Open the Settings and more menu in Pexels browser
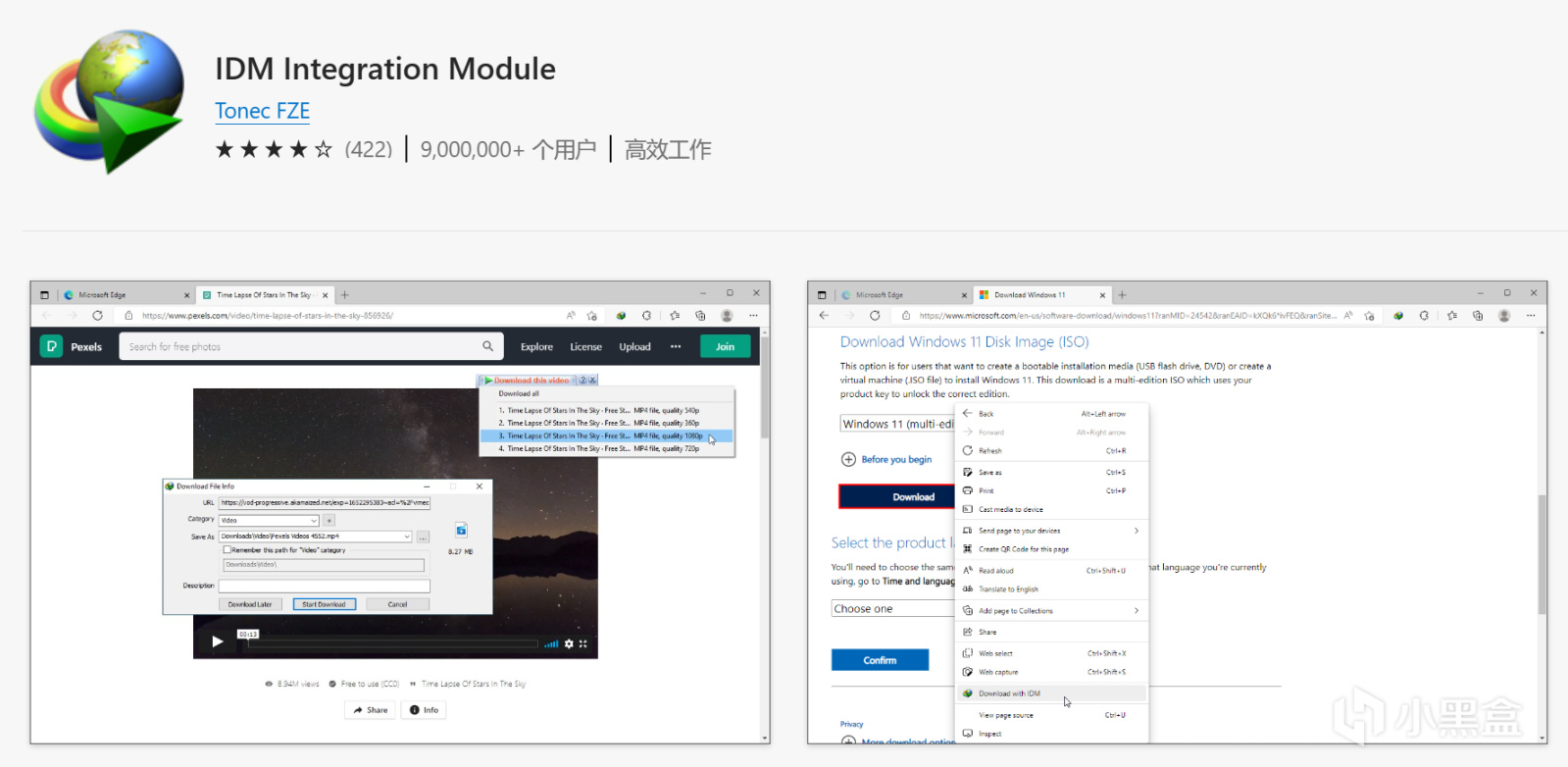The width and height of the screenshot is (1568, 767). (x=753, y=316)
